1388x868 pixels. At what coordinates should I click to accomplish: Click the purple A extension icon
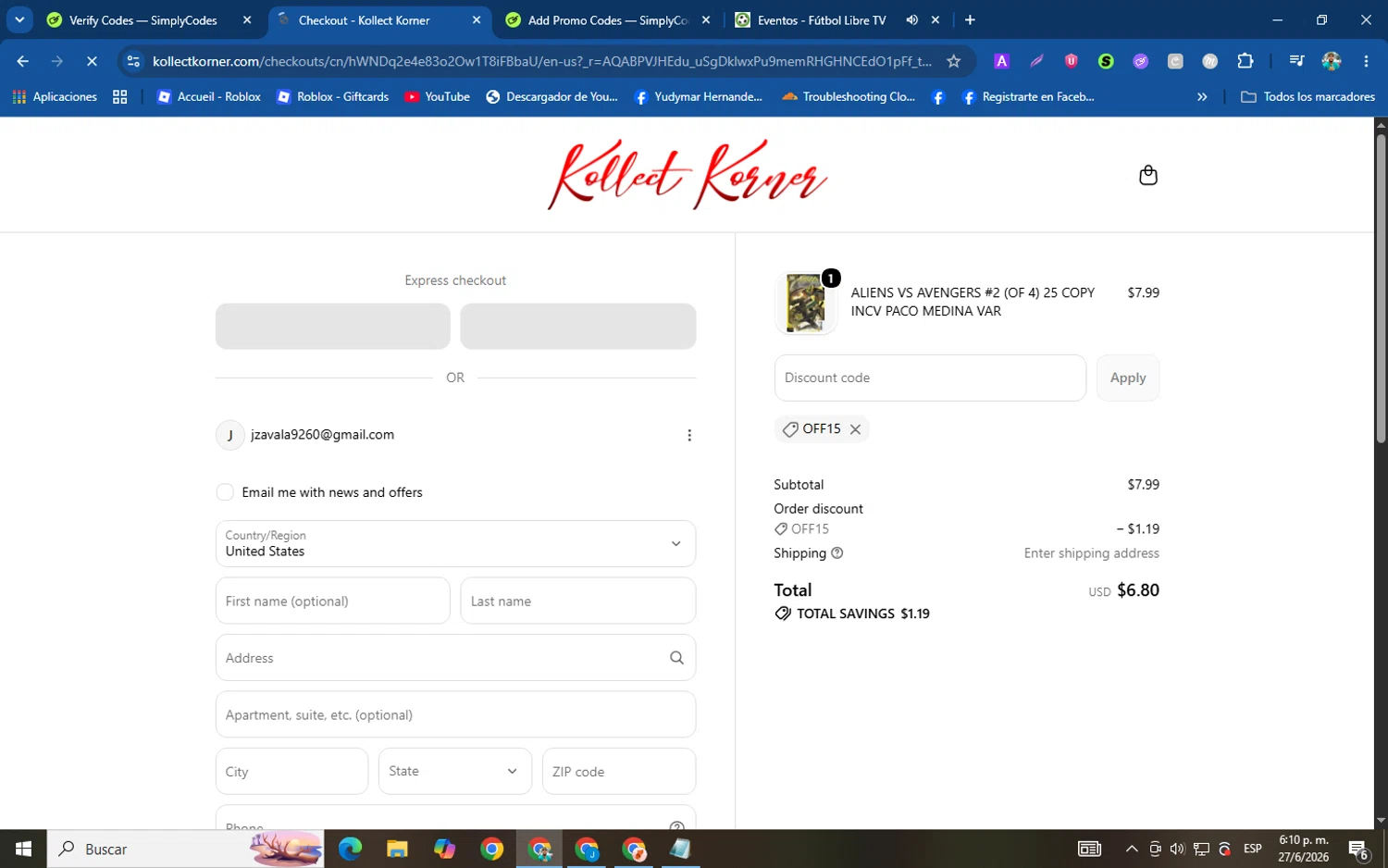point(1001,61)
